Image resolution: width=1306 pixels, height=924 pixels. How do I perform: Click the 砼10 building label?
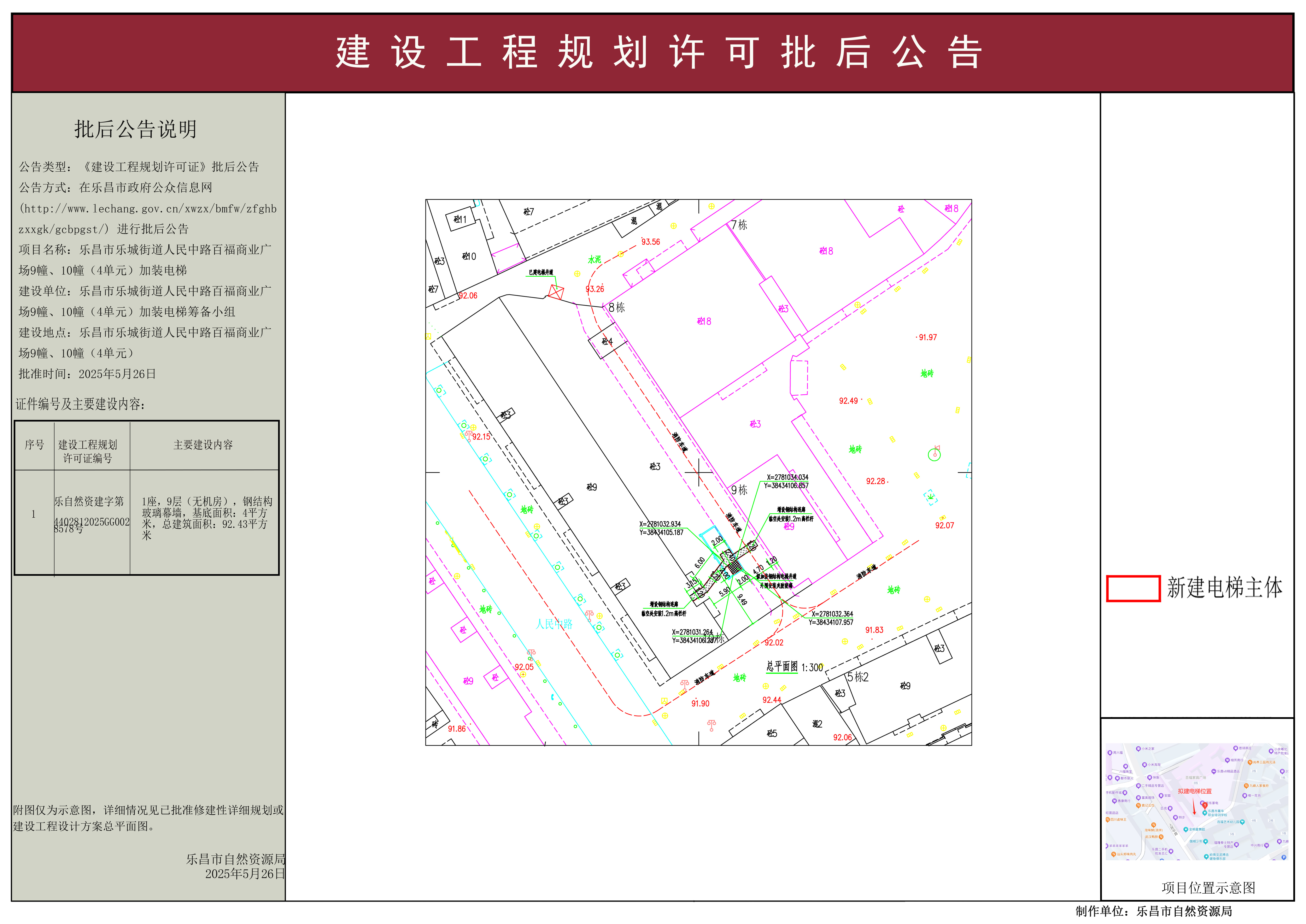coord(468,257)
